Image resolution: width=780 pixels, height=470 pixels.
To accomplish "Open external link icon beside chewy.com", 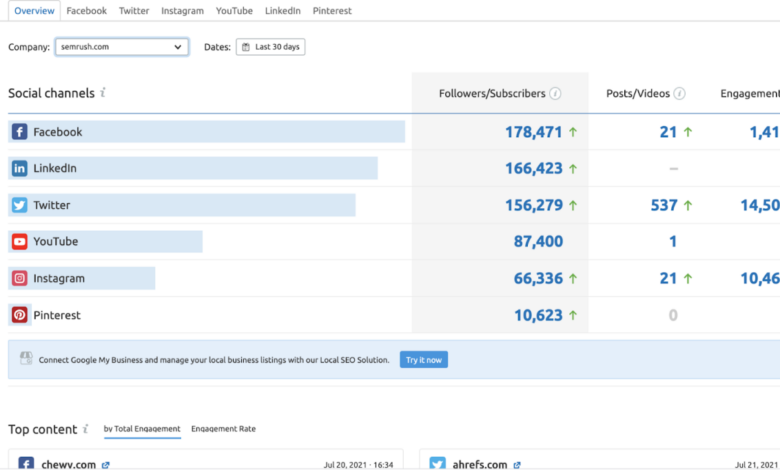I will 106,465.
